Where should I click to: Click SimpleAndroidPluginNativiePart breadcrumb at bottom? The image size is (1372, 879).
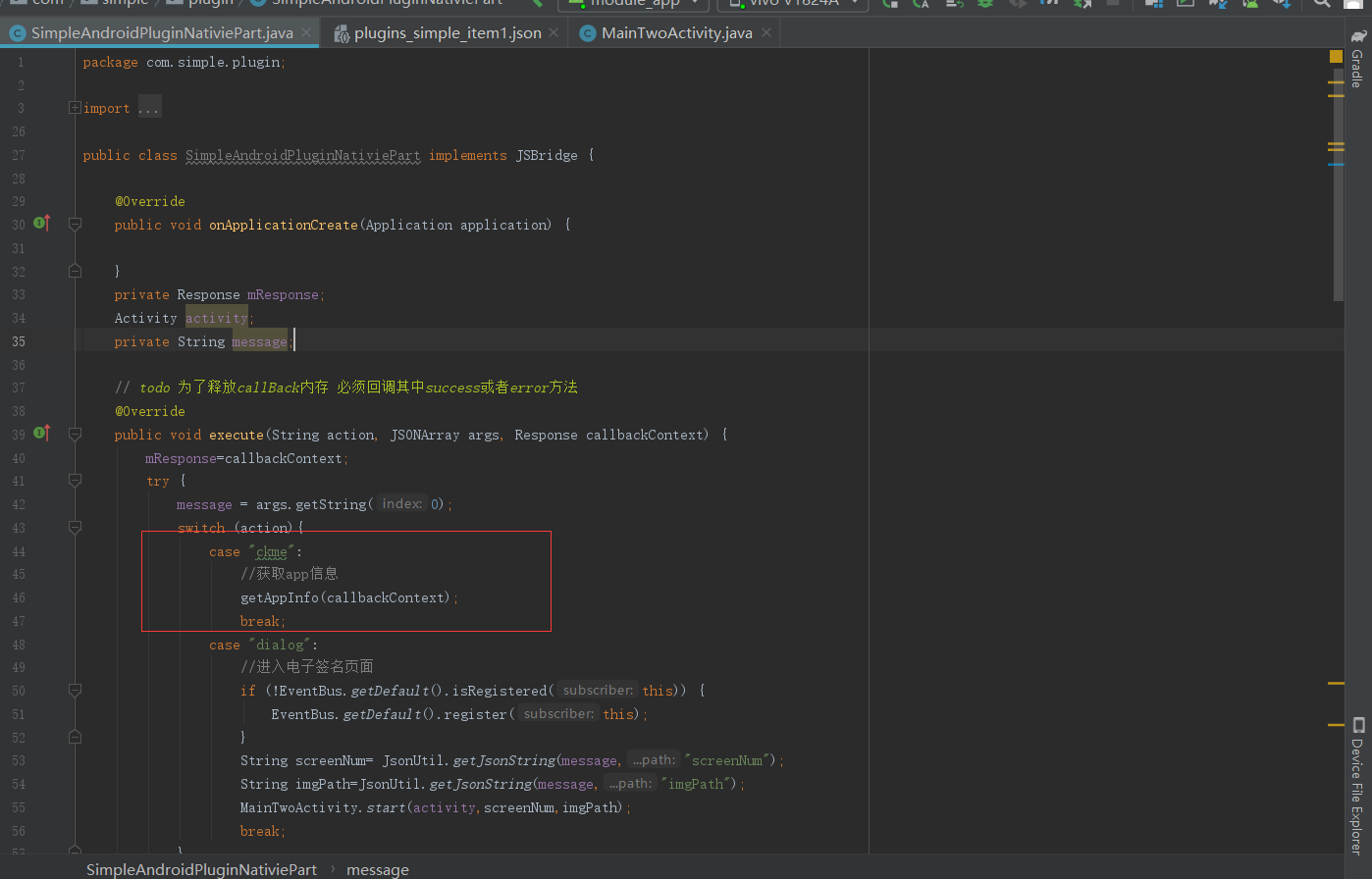pyautogui.click(x=201, y=869)
